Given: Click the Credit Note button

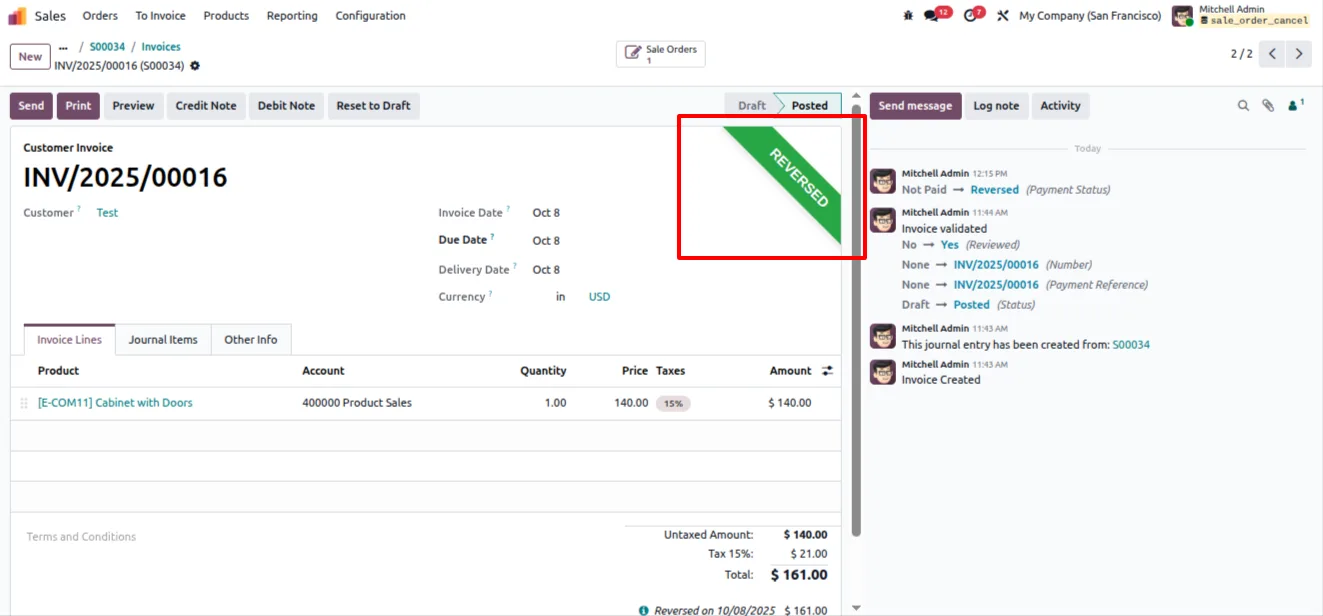Looking at the screenshot, I should (x=206, y=106).
